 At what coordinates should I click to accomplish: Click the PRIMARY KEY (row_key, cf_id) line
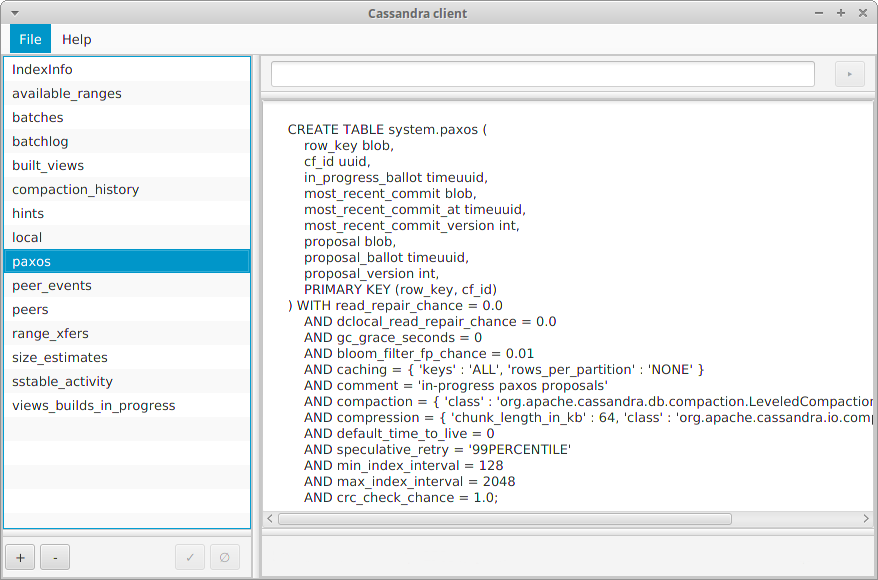click(x=400, y=289)
